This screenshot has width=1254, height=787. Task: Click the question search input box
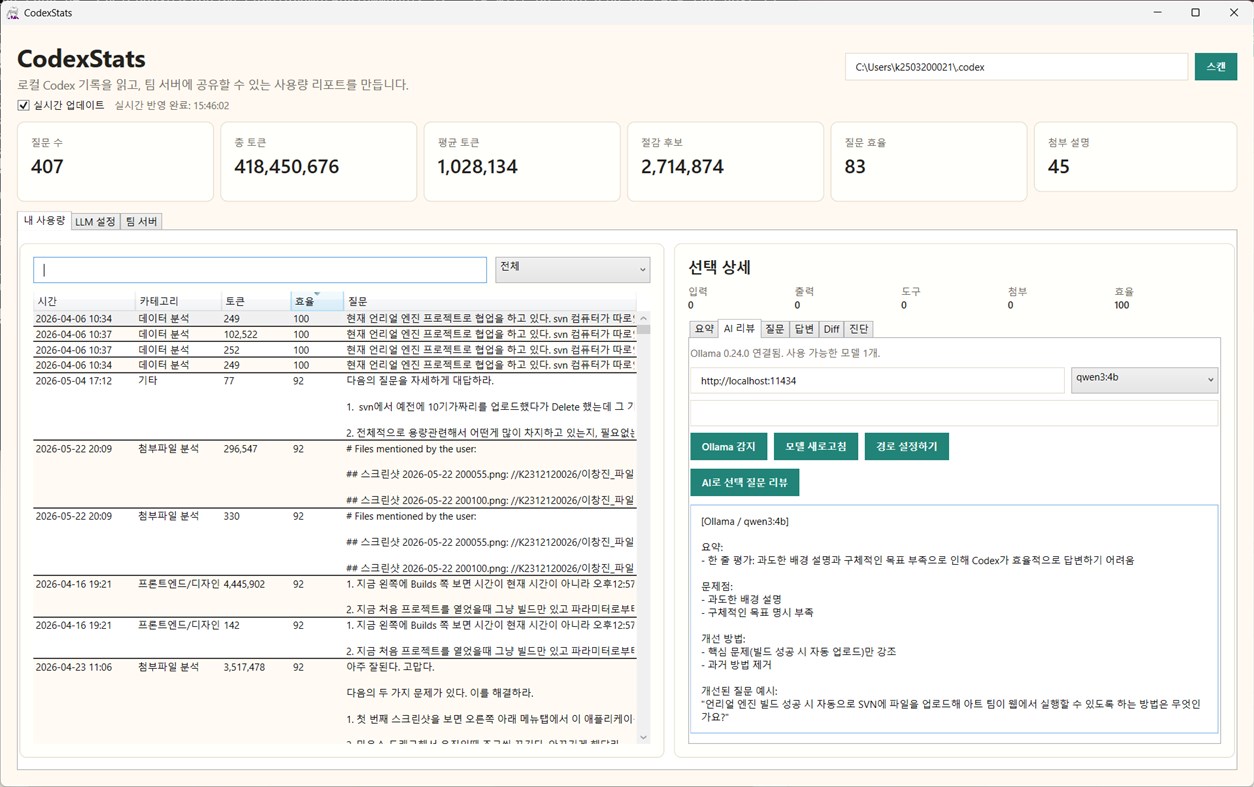point(260,270)
